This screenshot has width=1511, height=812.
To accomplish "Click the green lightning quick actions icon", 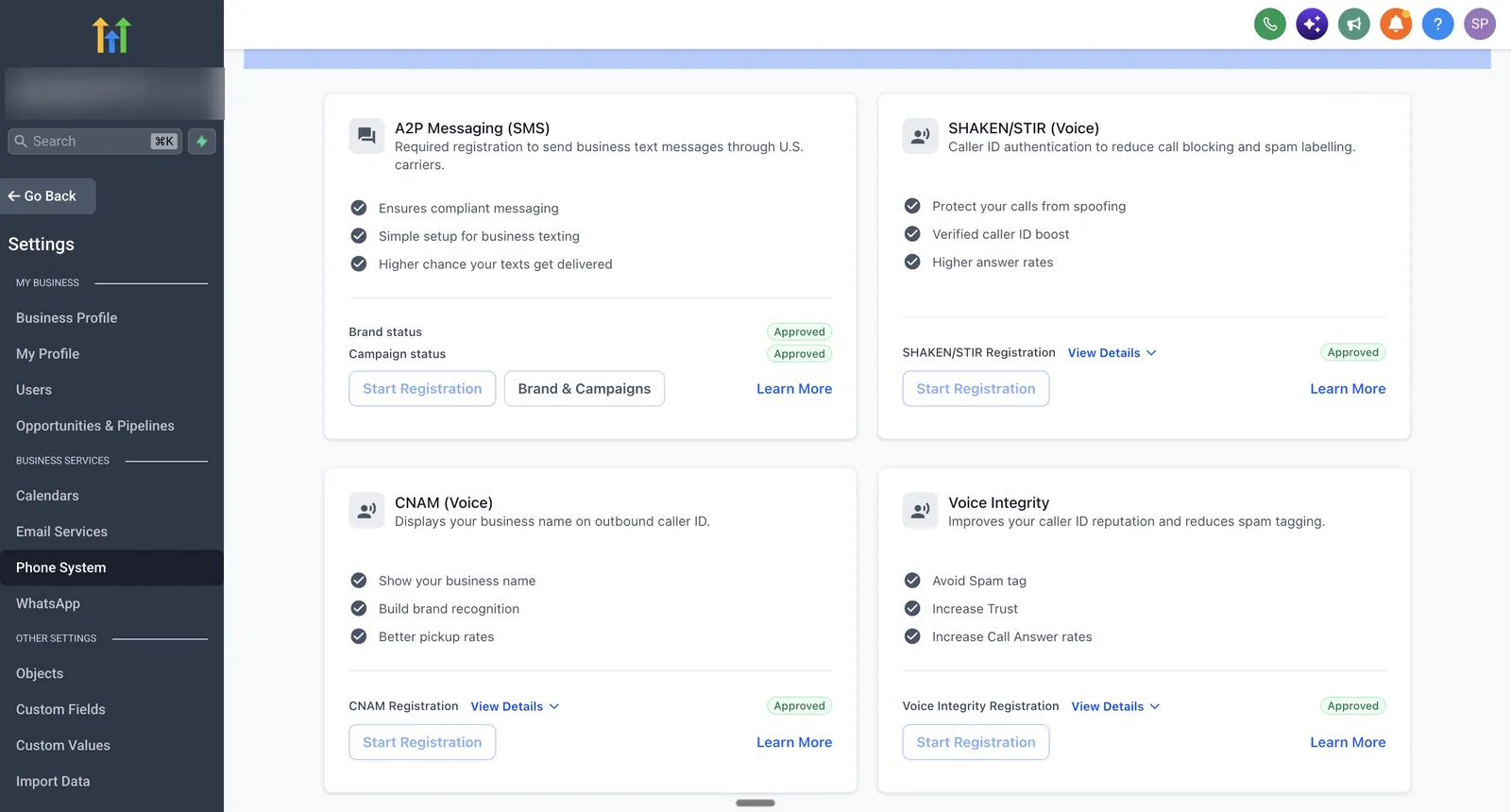I will click(202, 142).
